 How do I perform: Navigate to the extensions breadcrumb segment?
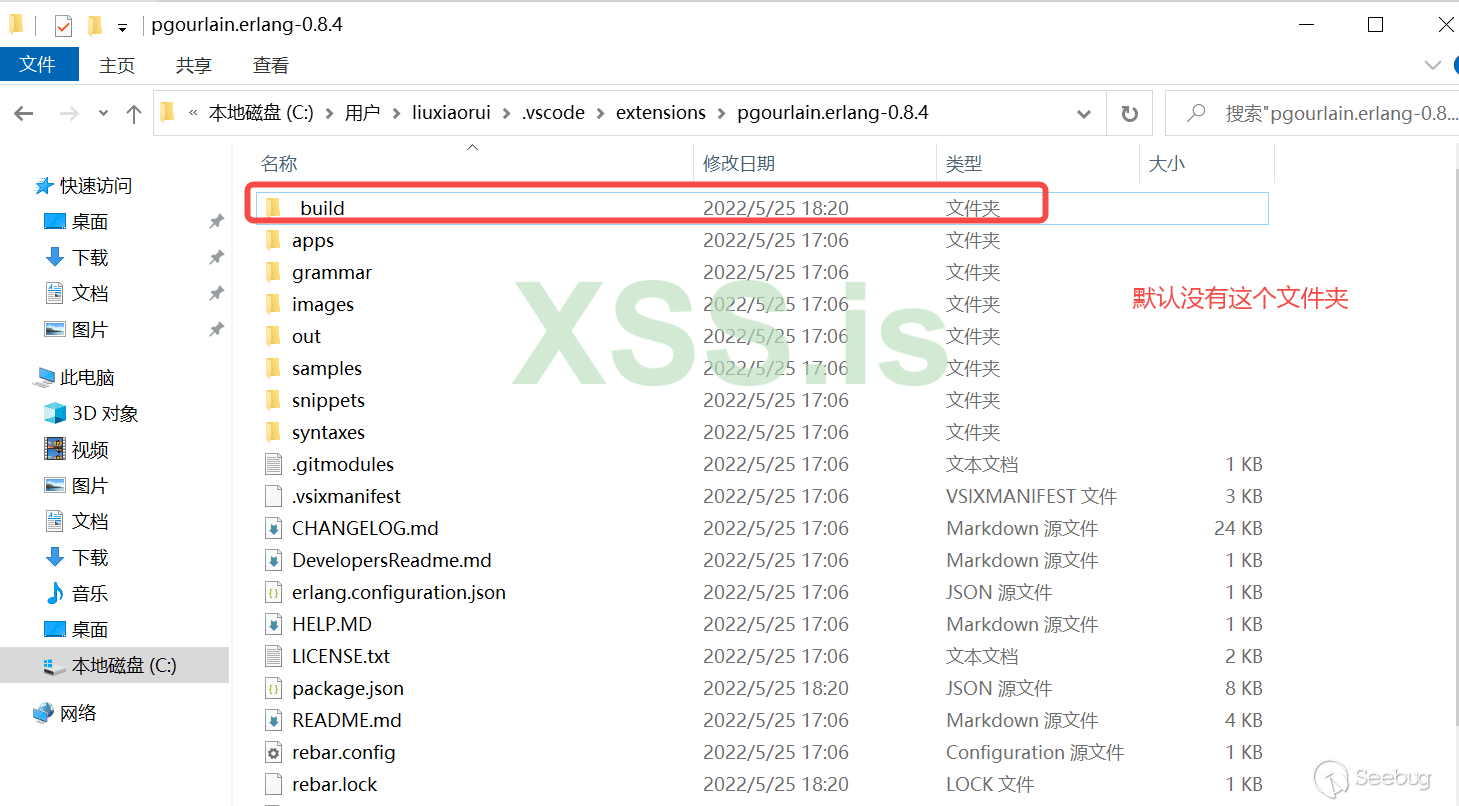coord(661,113)
